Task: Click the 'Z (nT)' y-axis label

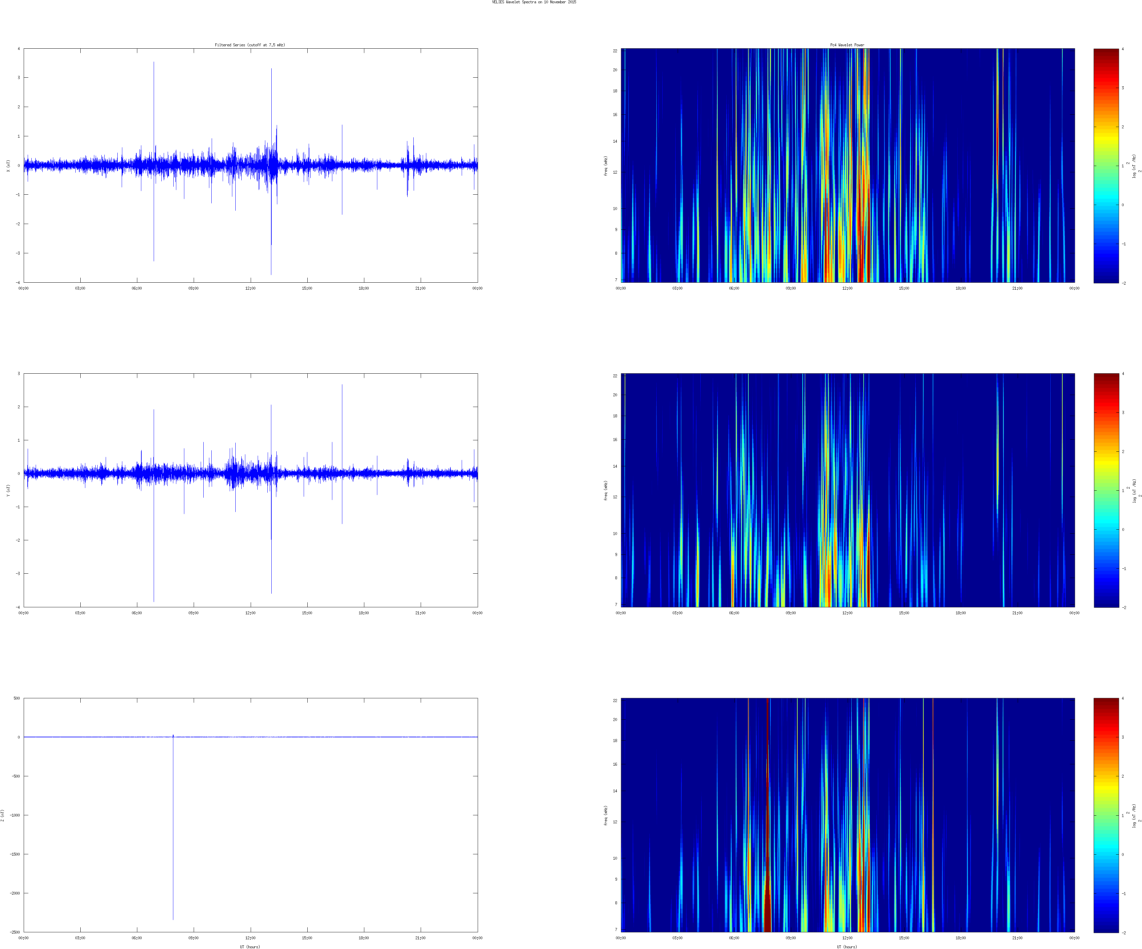Action: pos(3,815)
